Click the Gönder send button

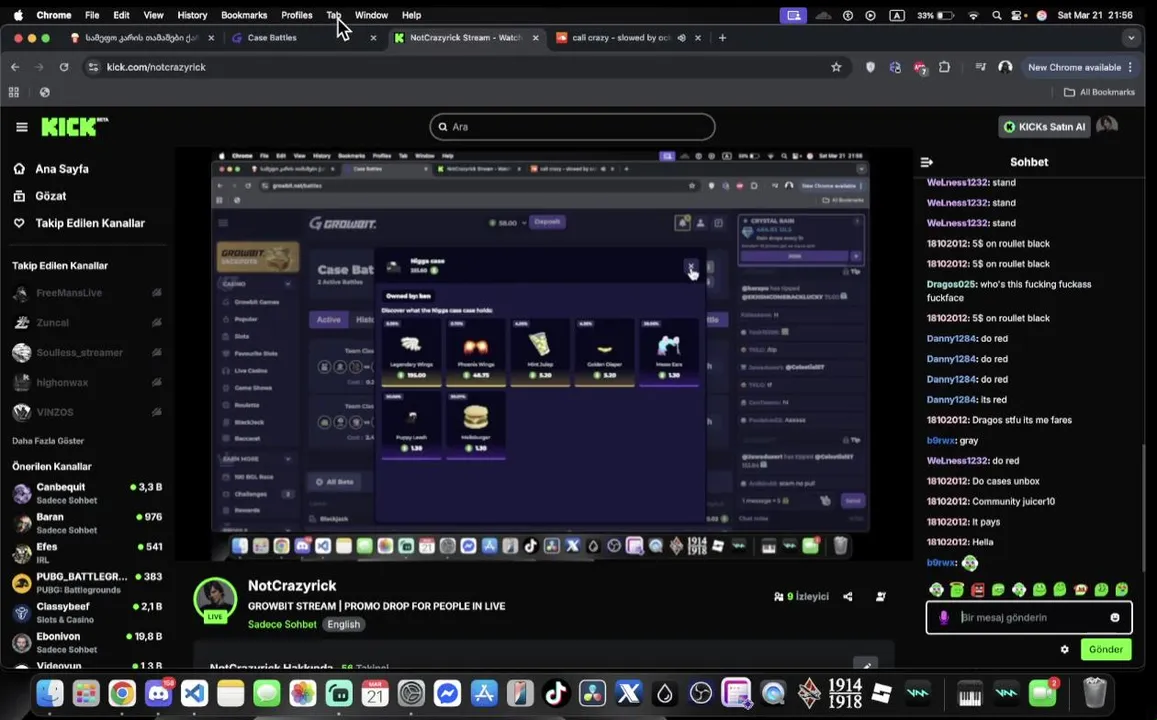coord(1105,649)
